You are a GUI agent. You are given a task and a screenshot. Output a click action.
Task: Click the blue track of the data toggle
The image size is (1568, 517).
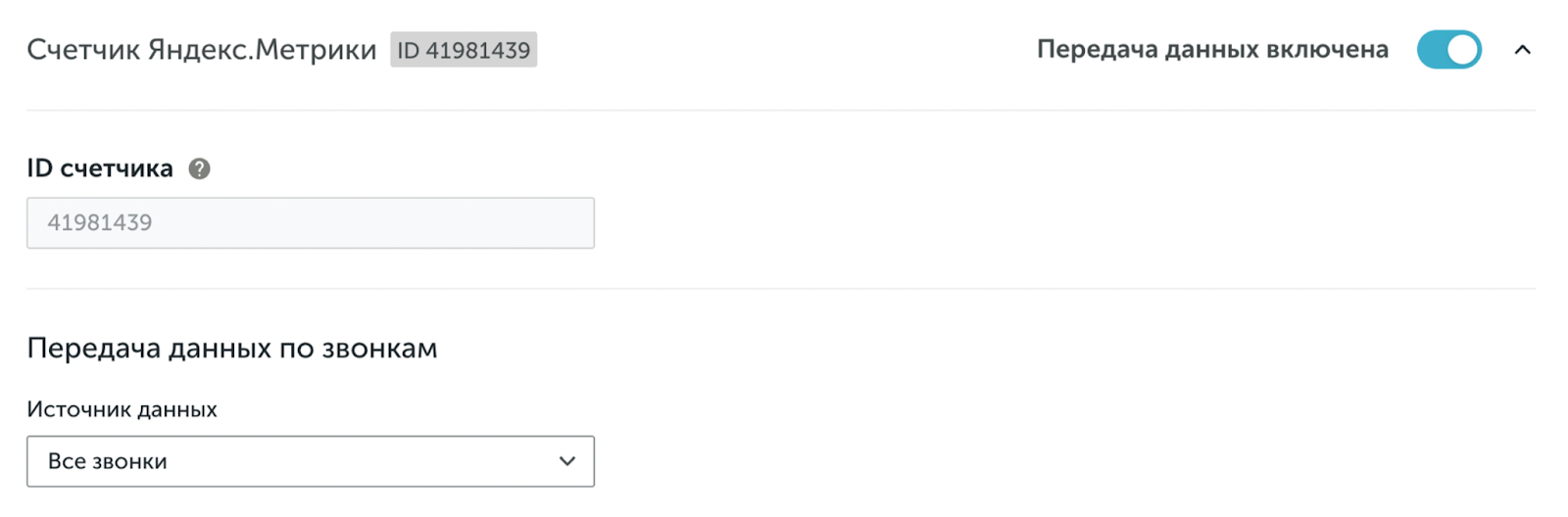[1432, 50]
